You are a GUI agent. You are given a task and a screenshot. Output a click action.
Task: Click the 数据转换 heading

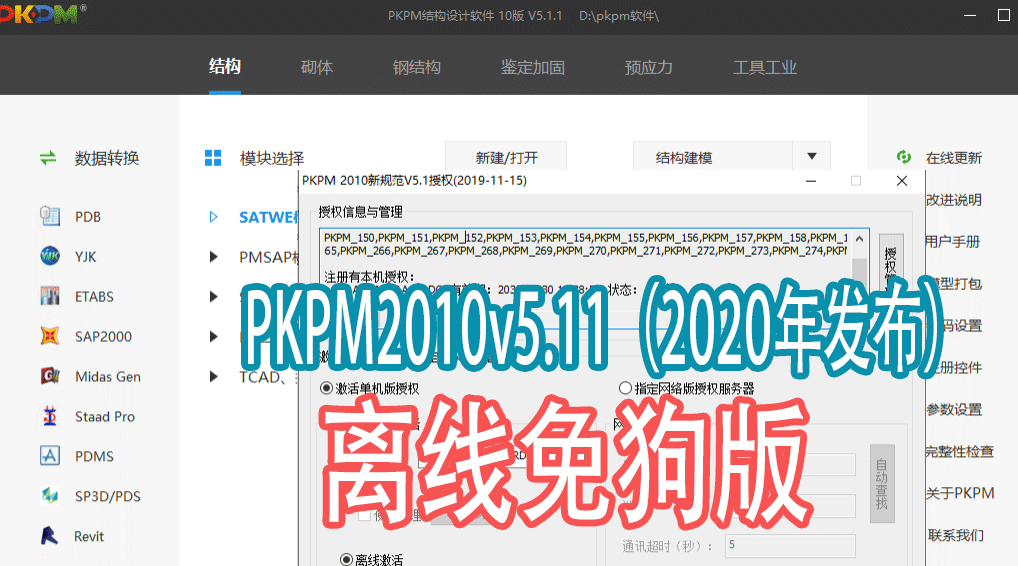coord(106,158)
